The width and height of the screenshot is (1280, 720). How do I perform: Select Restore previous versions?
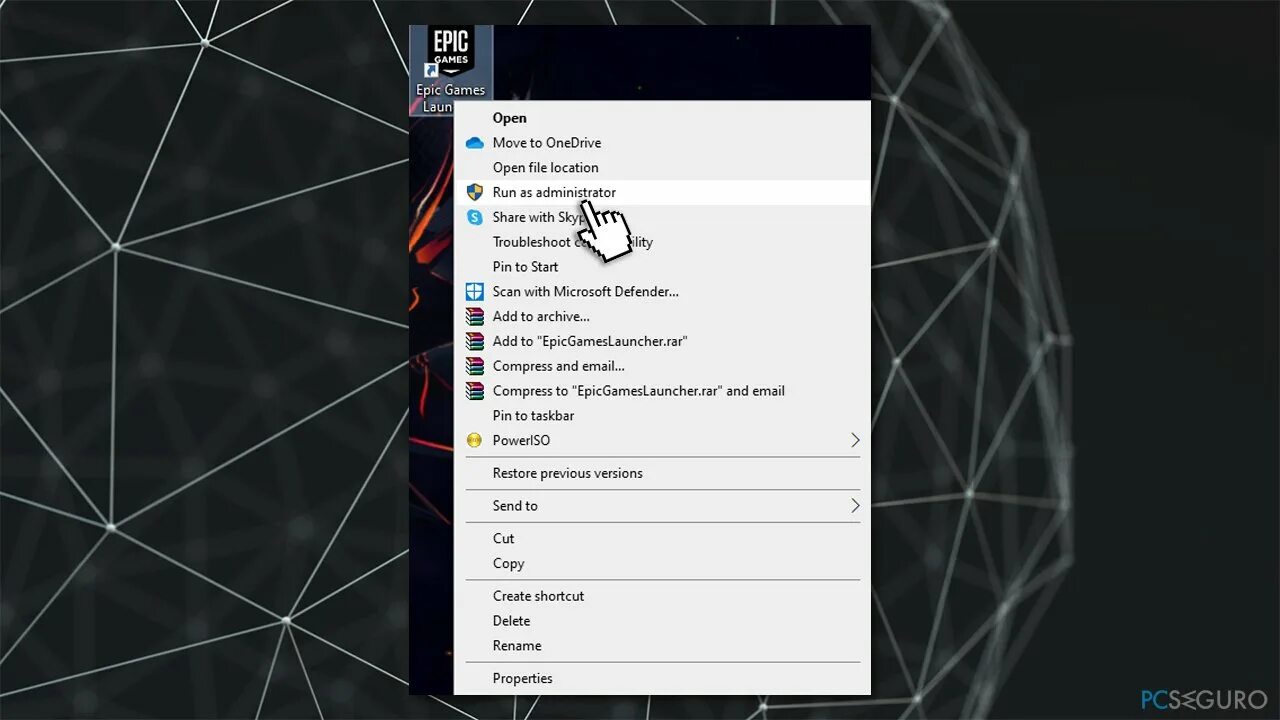(662, 473)
